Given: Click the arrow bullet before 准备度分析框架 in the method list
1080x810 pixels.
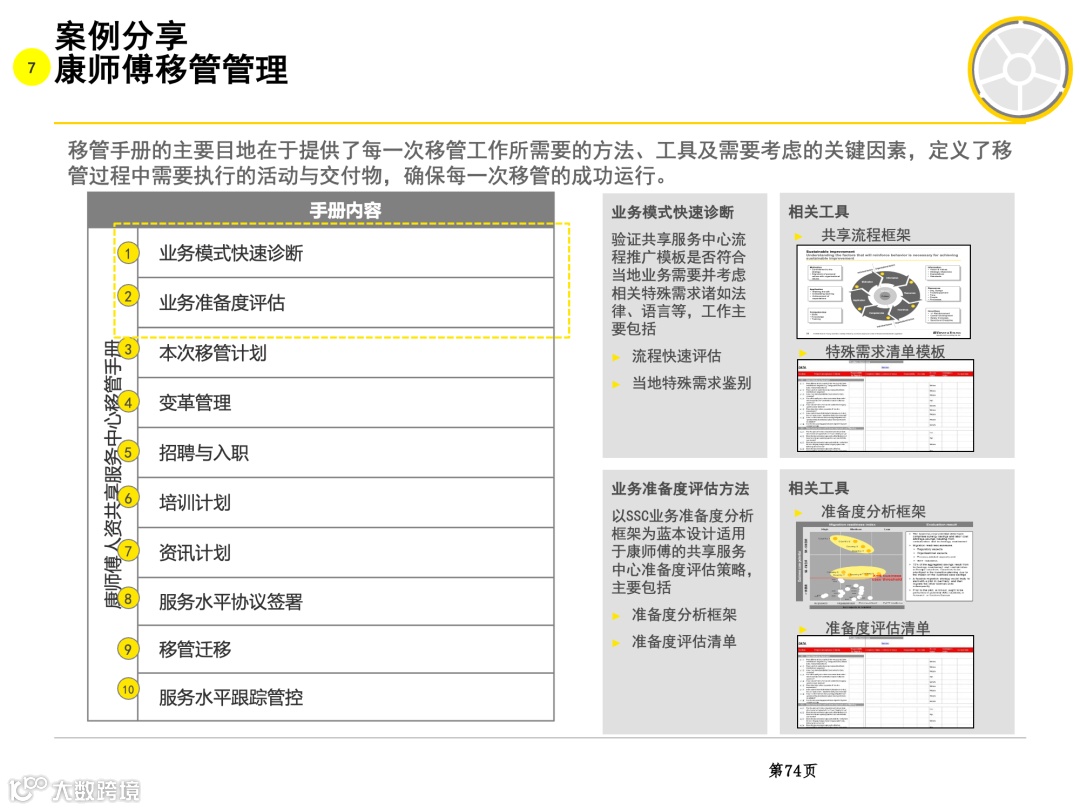Looking at the screenshot, I should pos(616,616).
